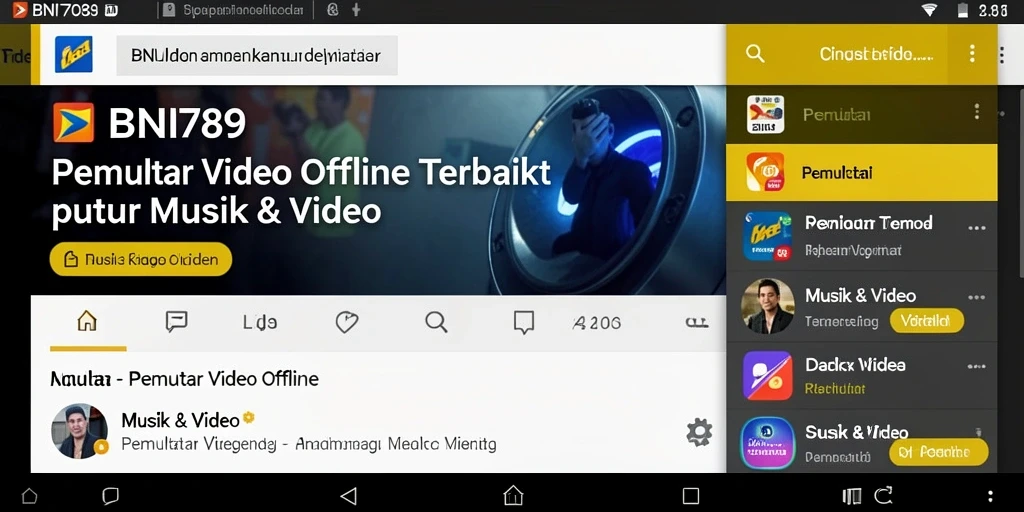
Task: Click the home icon at the left of the navigation bar
Action: (x=29, y=496)
